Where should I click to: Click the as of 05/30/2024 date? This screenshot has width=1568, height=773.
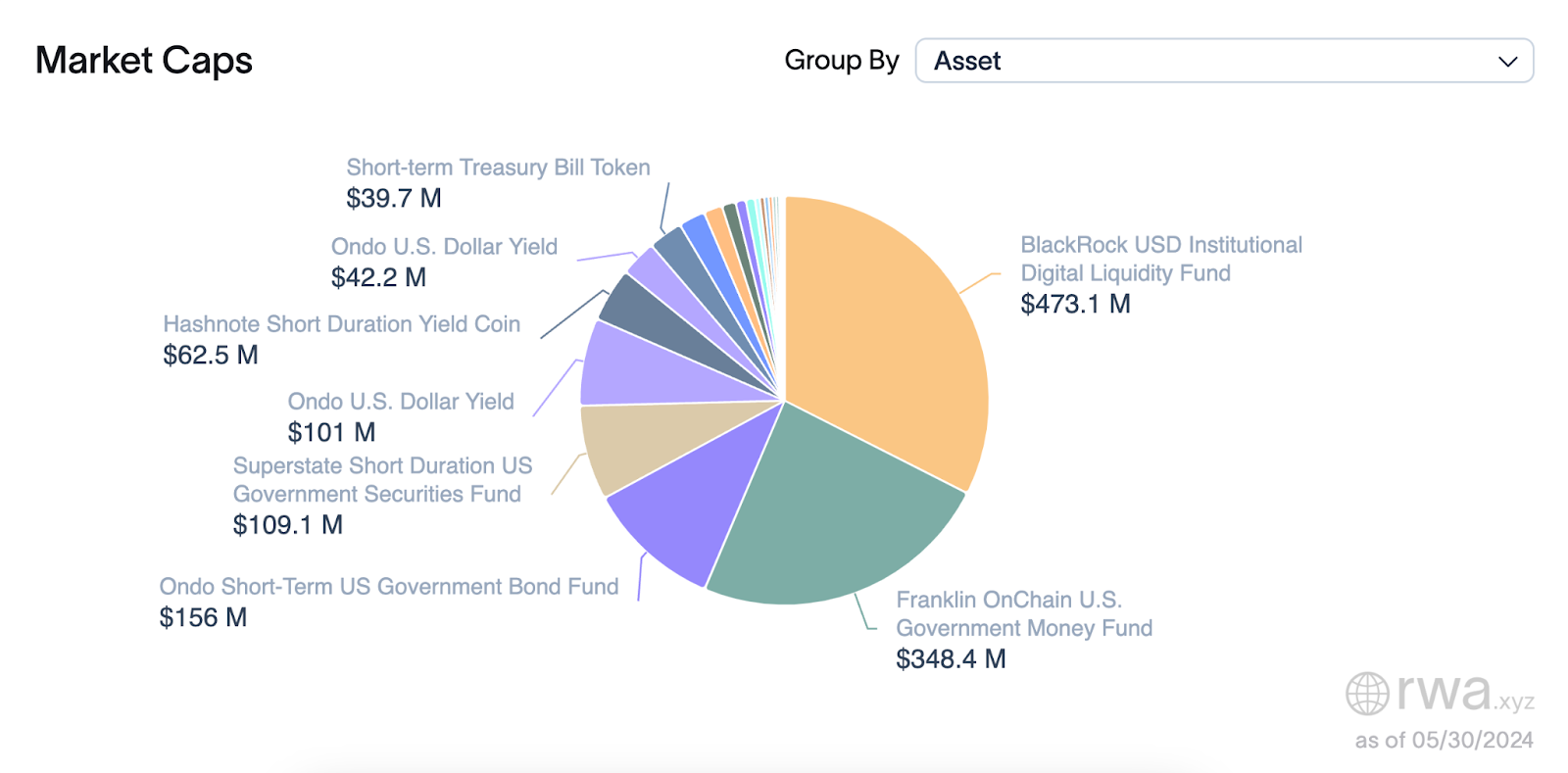coord(1444,740)
